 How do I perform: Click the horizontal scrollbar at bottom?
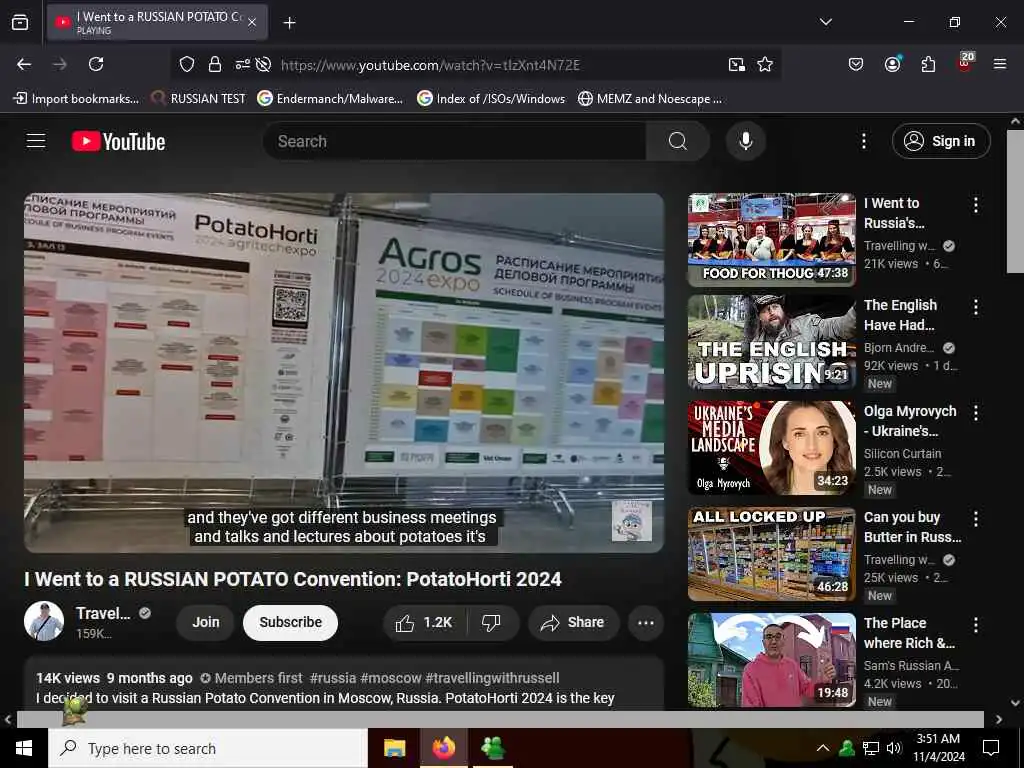tap(500, 719)
